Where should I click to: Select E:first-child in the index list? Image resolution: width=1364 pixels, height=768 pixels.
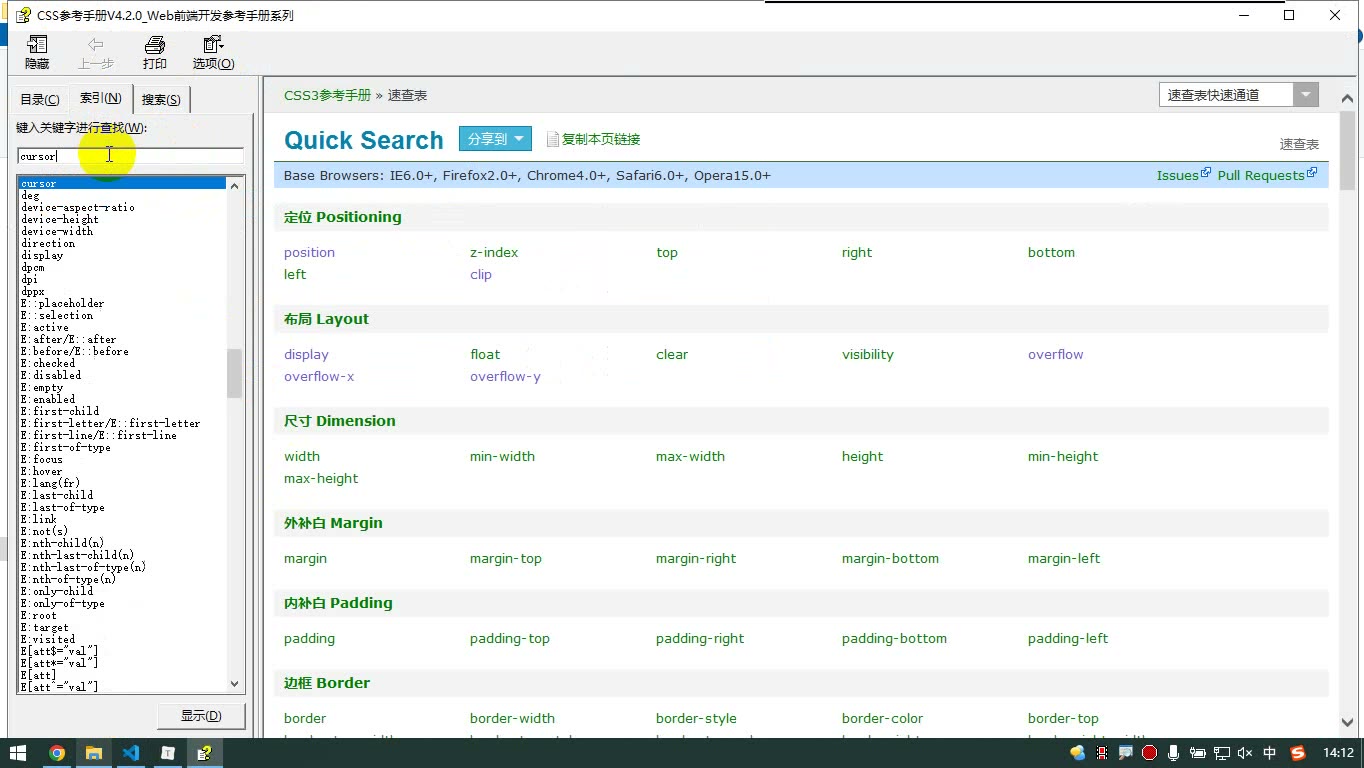tap(60, 411)
